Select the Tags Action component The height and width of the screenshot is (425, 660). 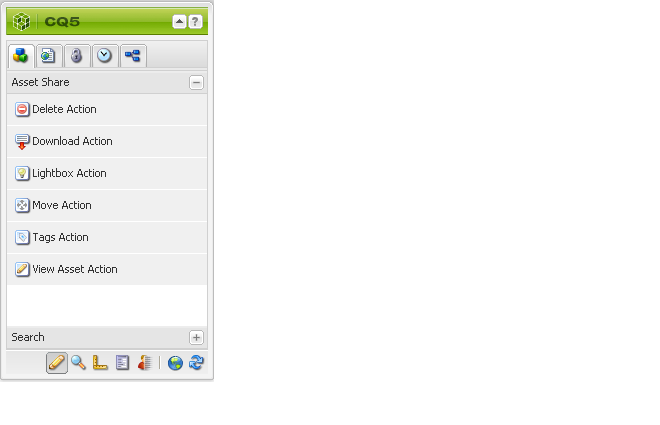[107, 237]
